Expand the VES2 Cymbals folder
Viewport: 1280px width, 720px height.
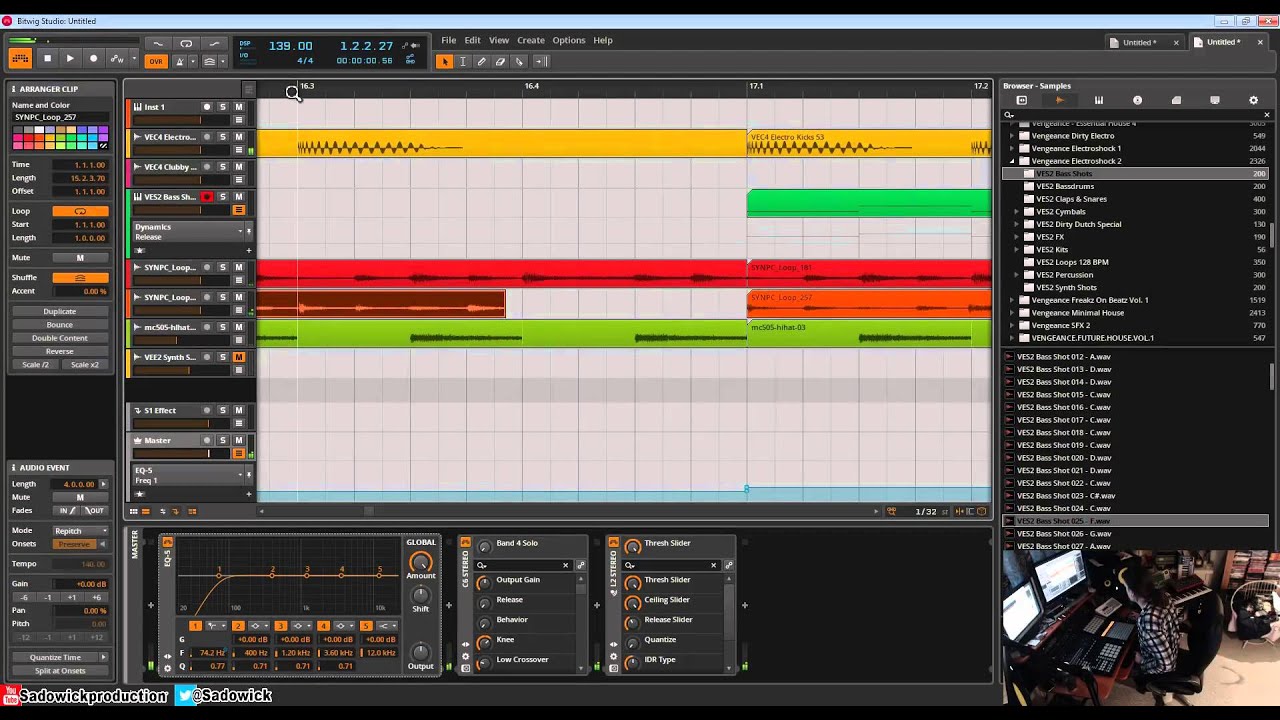[x=1017, y=212]
